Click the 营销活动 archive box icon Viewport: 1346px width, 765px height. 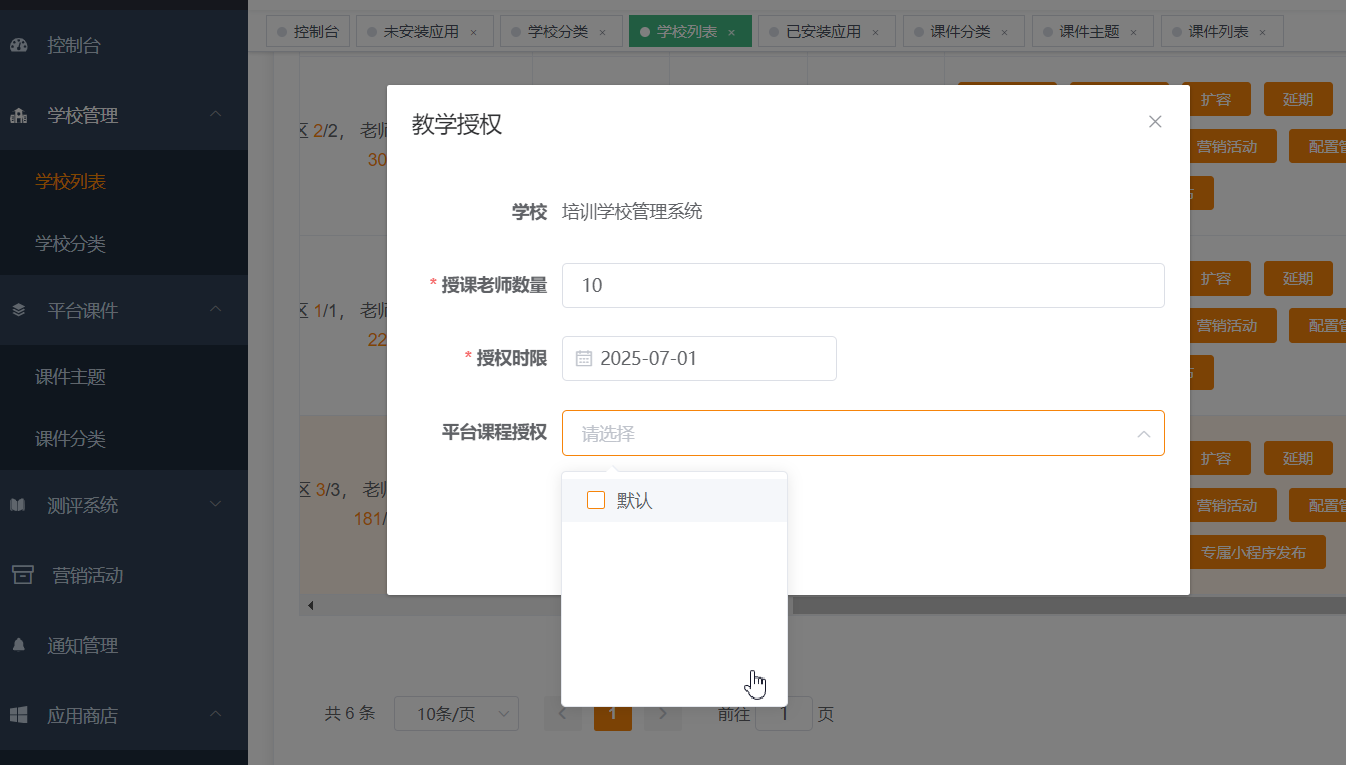[x=22, y=575]
